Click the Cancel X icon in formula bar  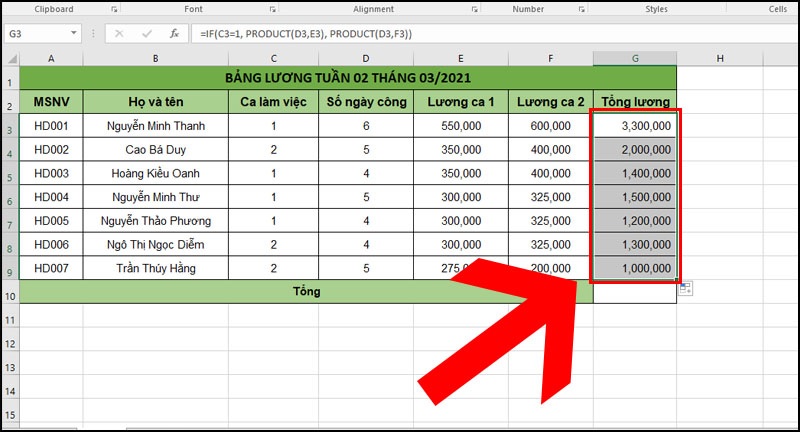[120, 33]
